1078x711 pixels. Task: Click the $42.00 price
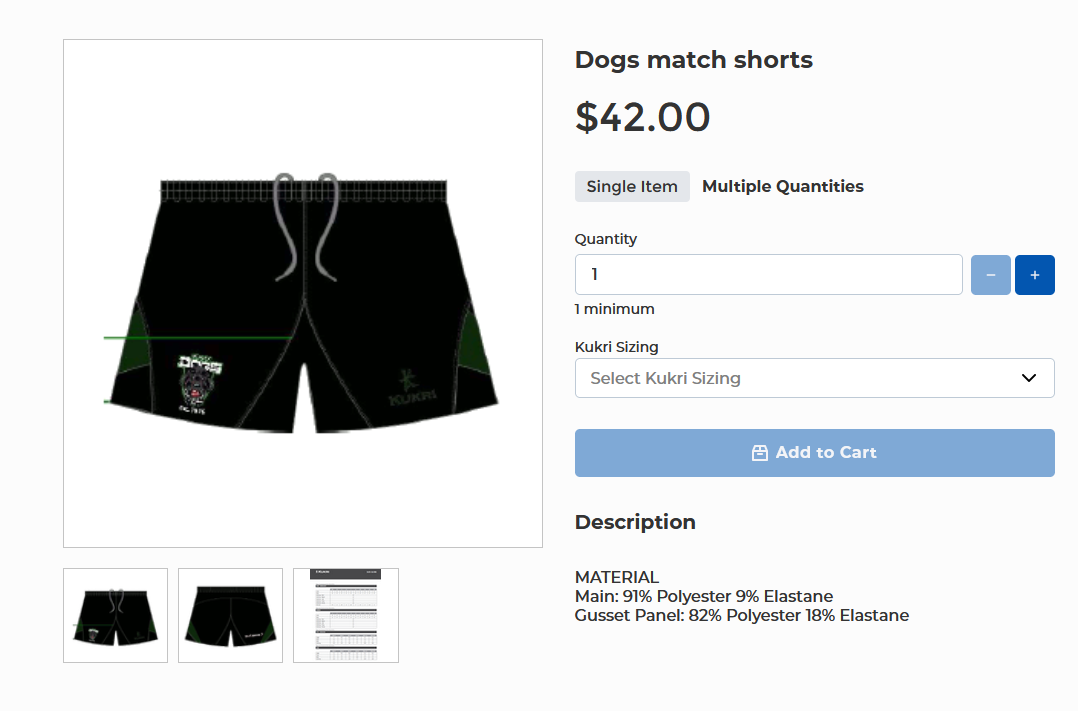pos(642,118)
